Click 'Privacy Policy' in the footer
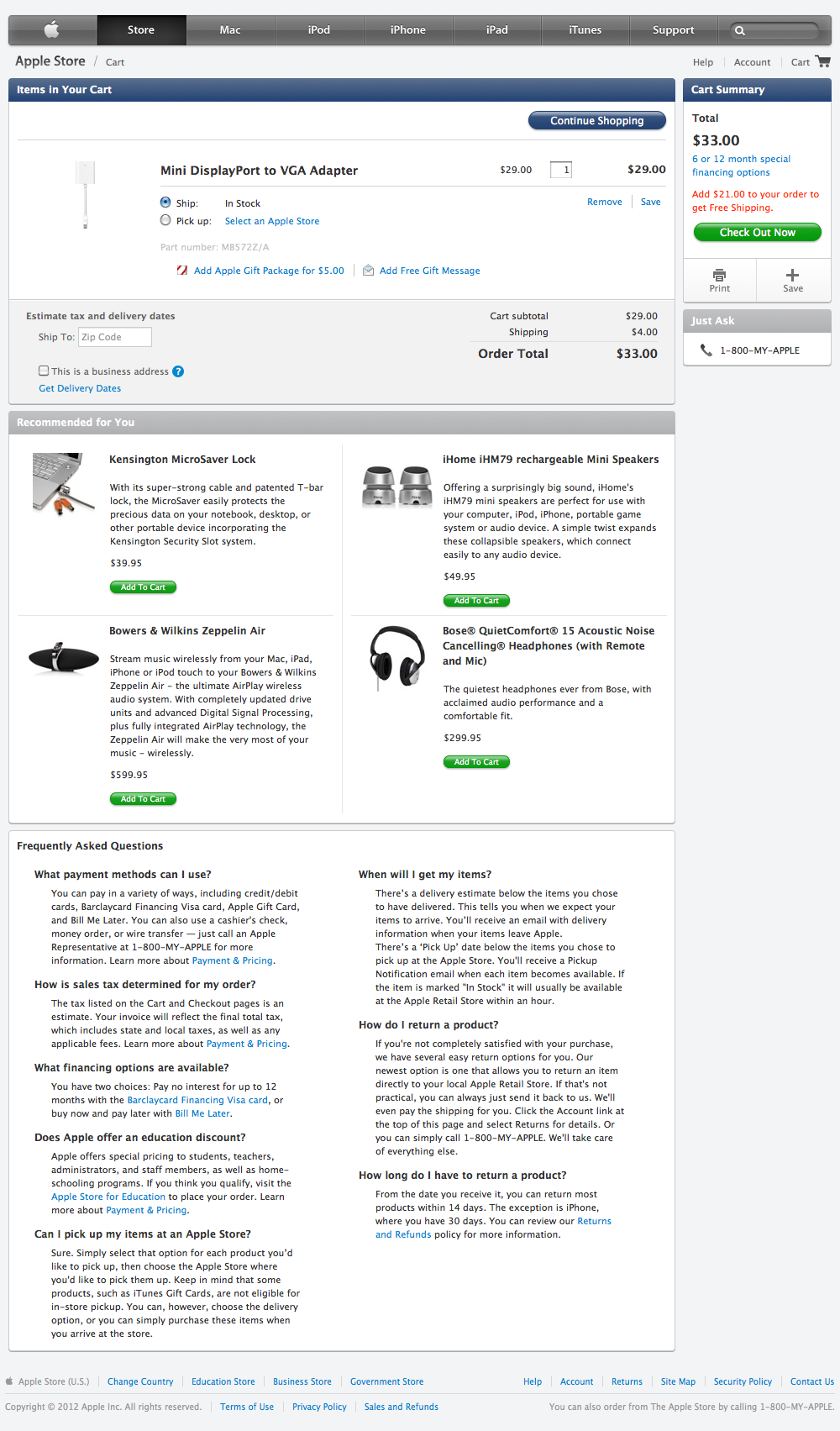 click(319, 1407)
